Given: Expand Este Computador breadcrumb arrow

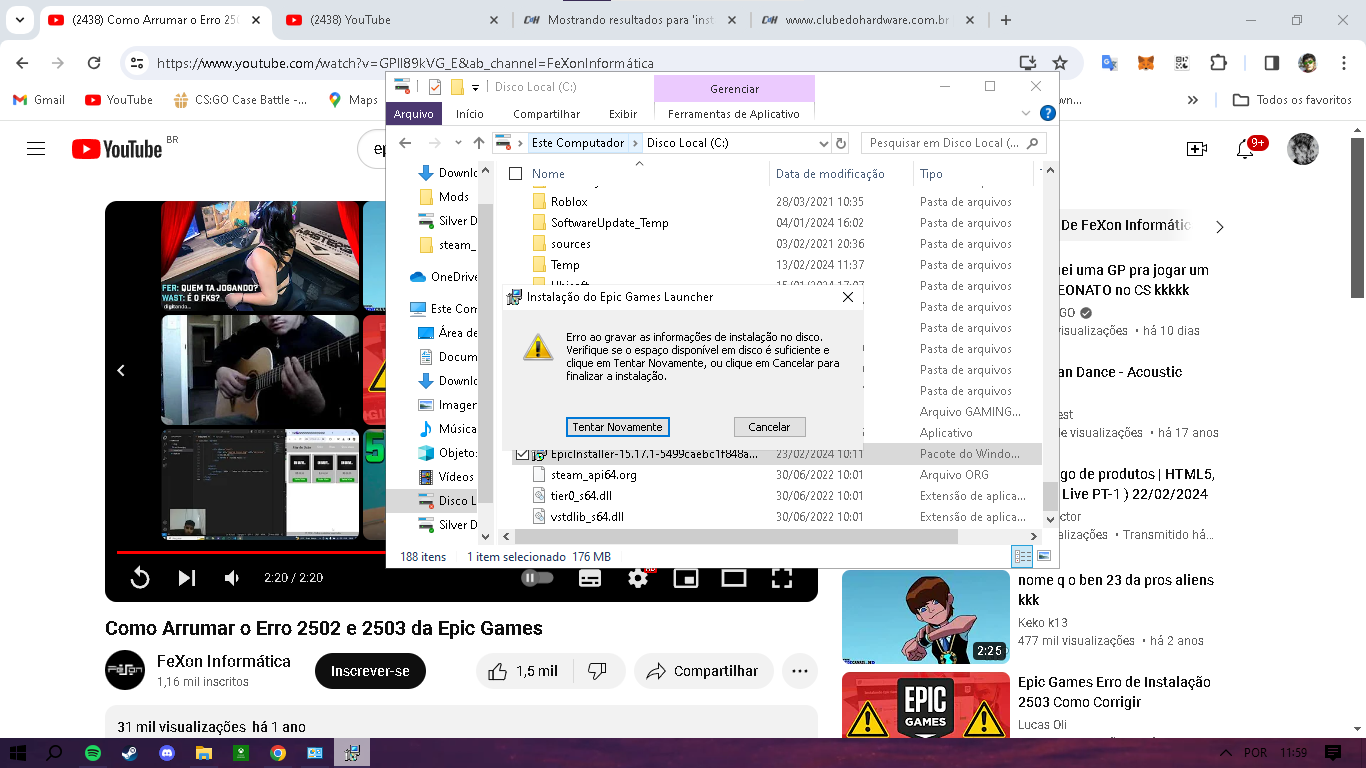Looking at the screenshot, I should tap(633, 143).
